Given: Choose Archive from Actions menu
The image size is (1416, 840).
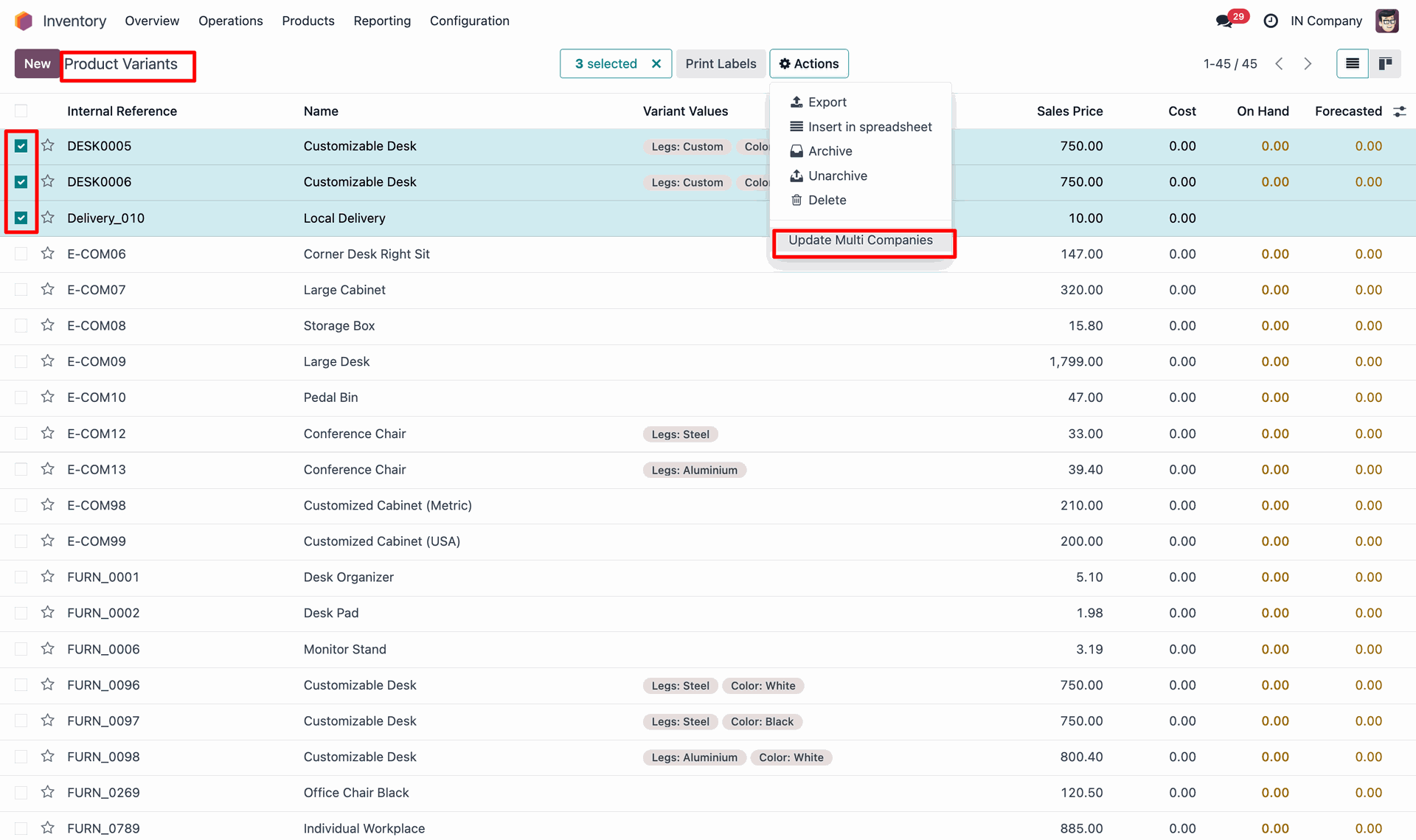Looking at the screenshot, I should tap(830, 151).
